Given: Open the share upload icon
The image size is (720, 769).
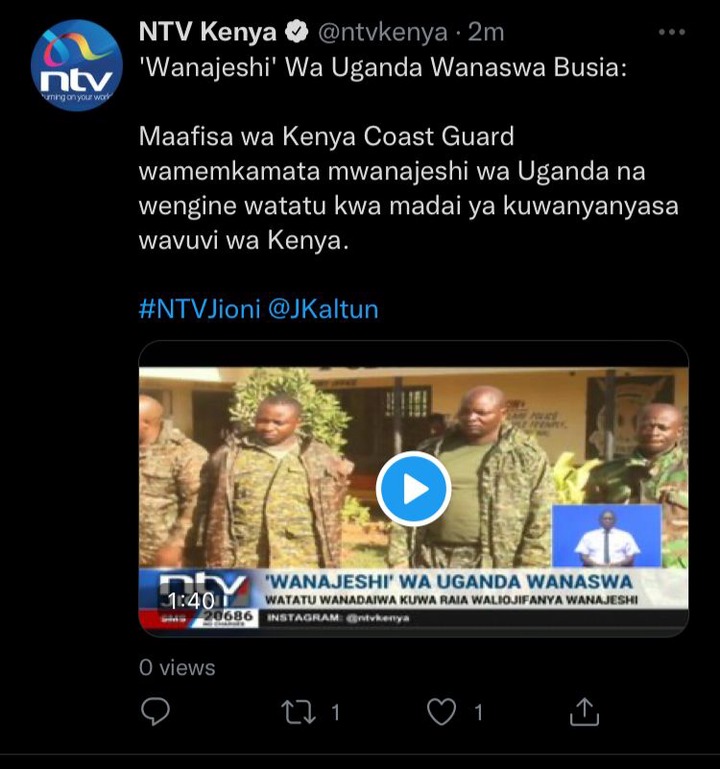Looking at the screenshot, I should point(584,712).
